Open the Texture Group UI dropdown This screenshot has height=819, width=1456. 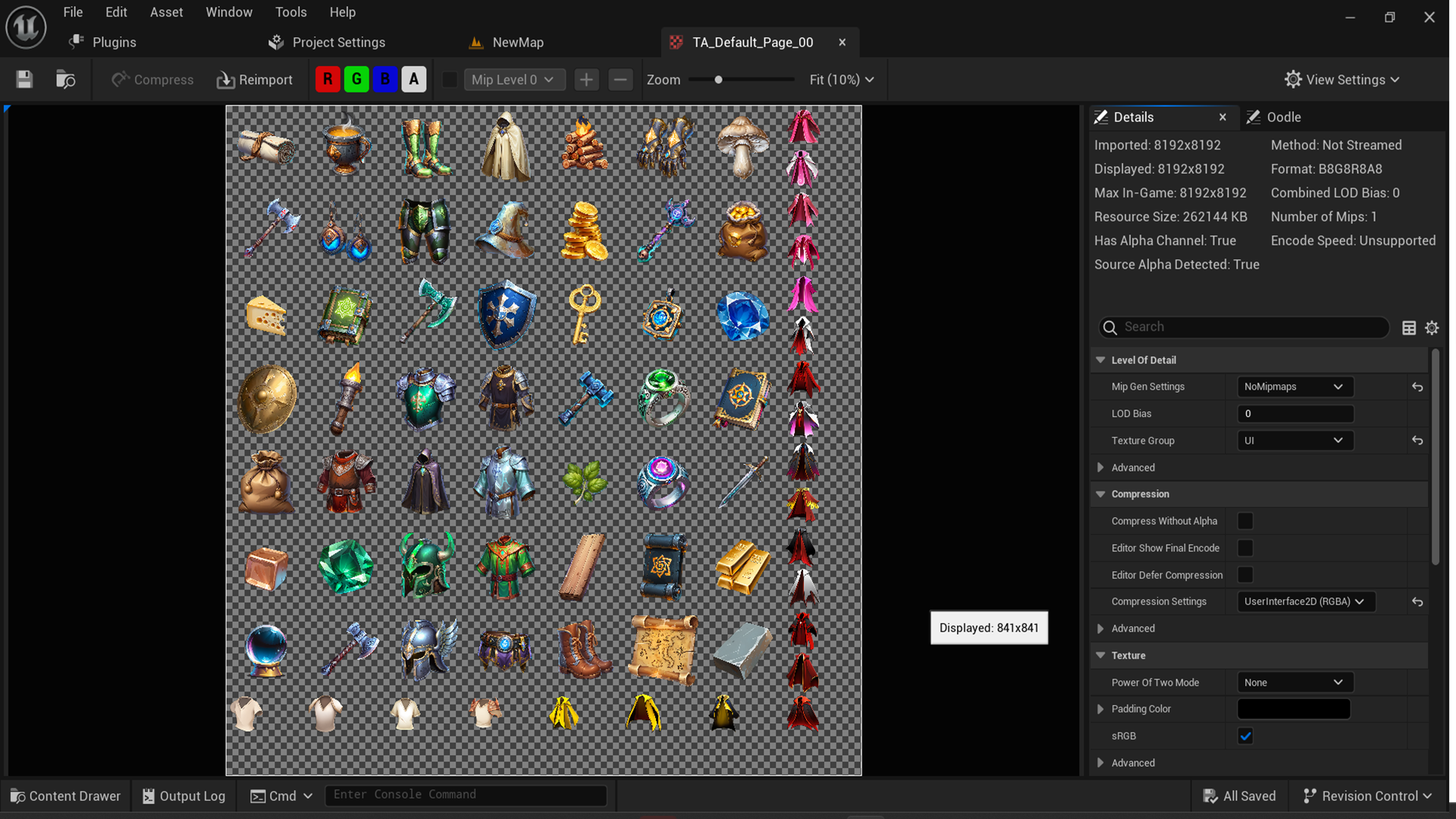click(1294, 441)
